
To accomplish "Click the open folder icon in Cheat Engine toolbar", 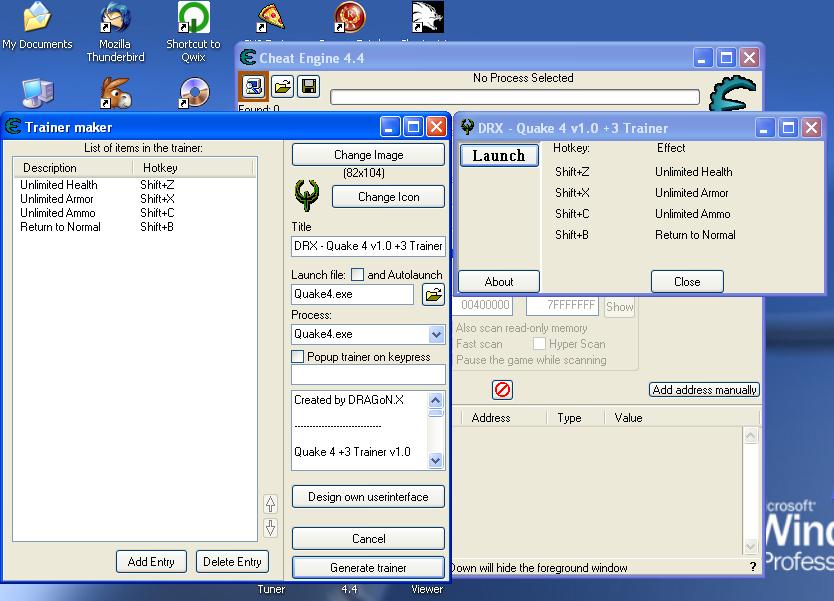I will 282,86.
